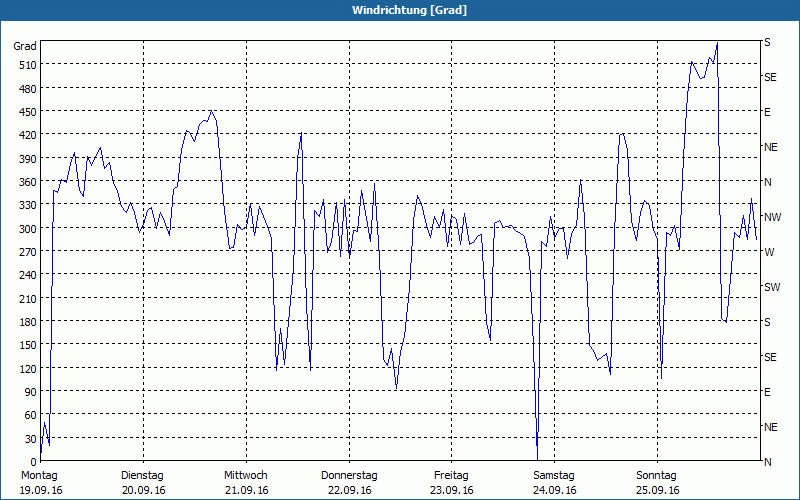
Task: Click the 300 left axis value
Action: pos(28,229)
